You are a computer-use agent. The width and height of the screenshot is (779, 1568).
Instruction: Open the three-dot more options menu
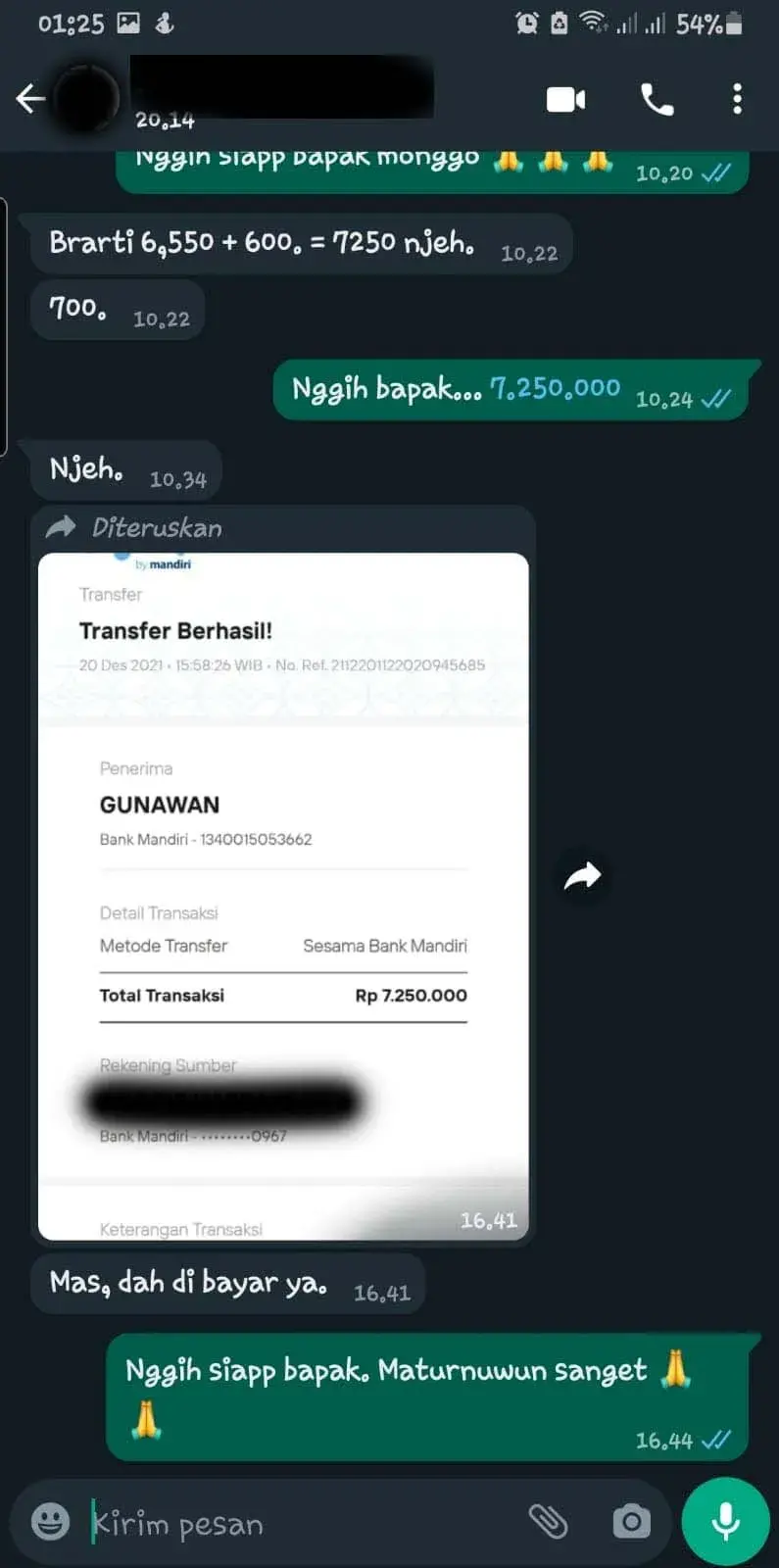(737, 99)
